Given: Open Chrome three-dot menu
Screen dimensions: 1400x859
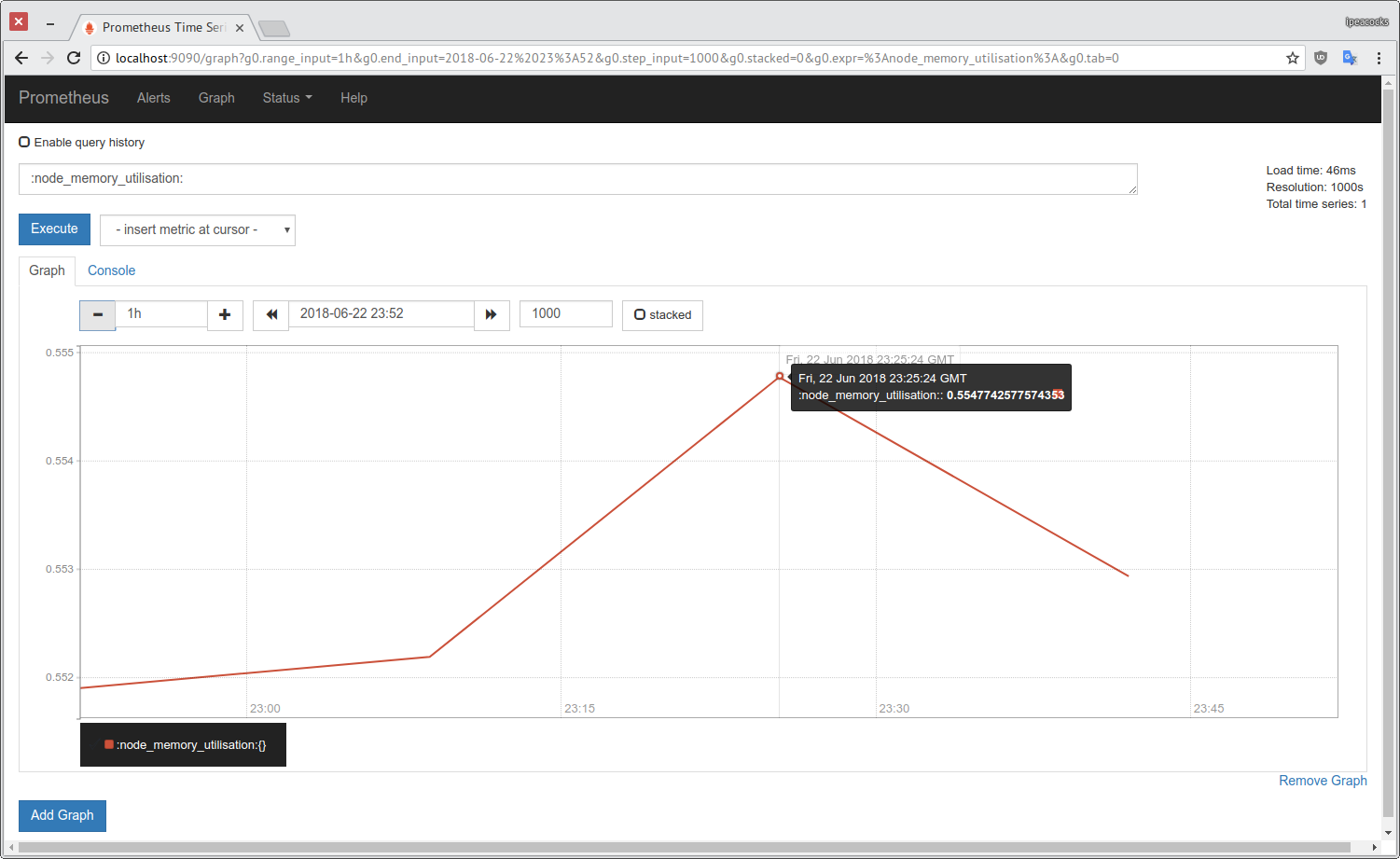Looking at the screenshot, I should (x=1379, y=58).
